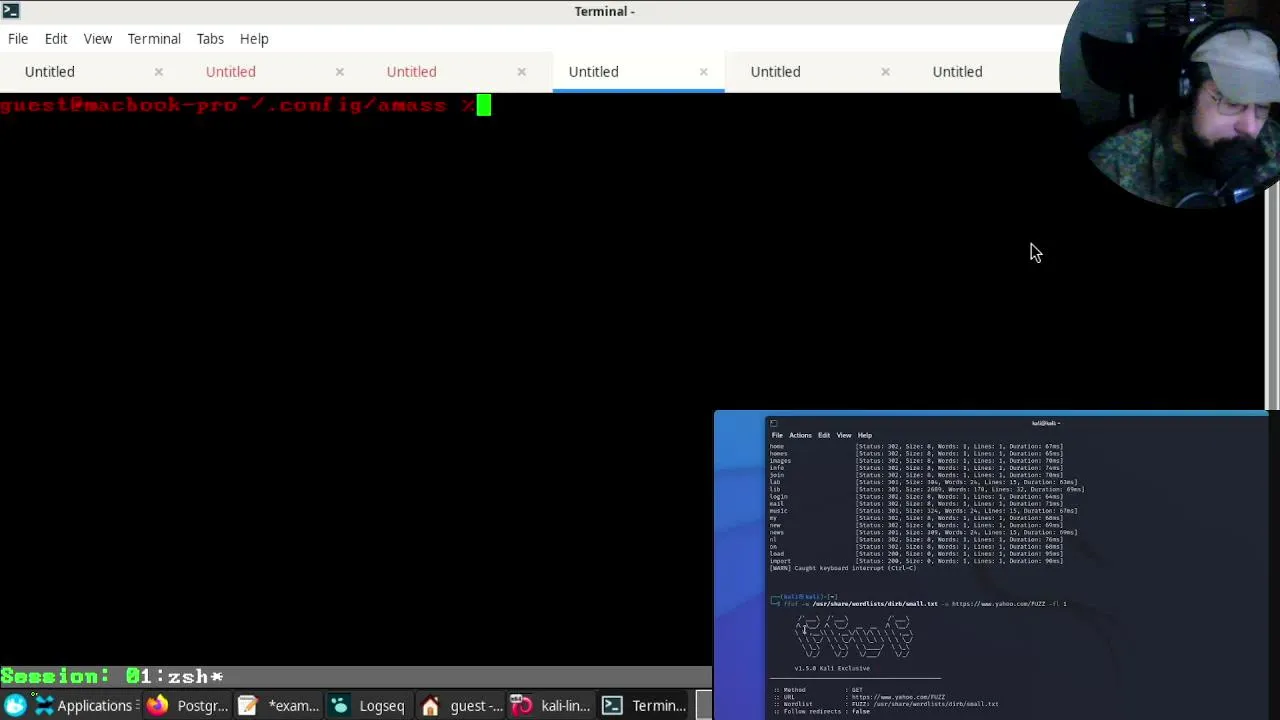Open File menu in the kali@kali inset window
Viewport: 1280px width, 720px height.
(x=777, y=435)
